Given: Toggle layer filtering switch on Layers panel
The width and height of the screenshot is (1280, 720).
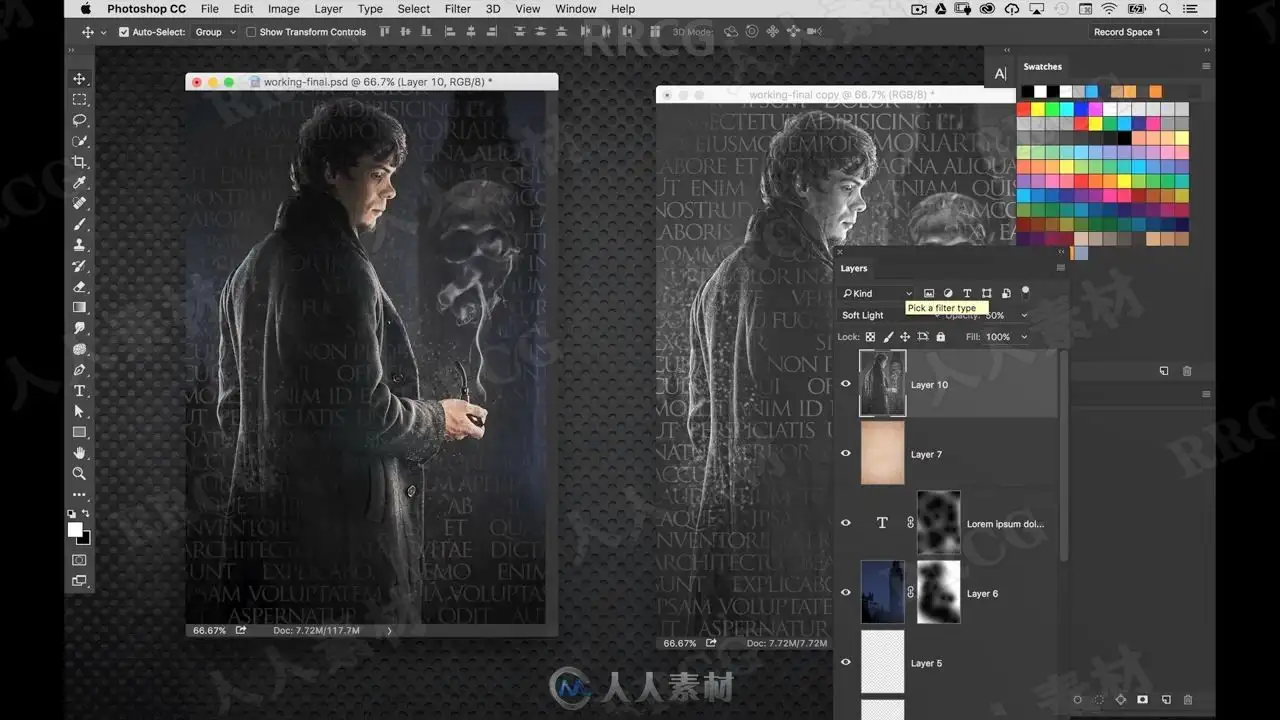Looking at the screenshot, I should 1025,292.
